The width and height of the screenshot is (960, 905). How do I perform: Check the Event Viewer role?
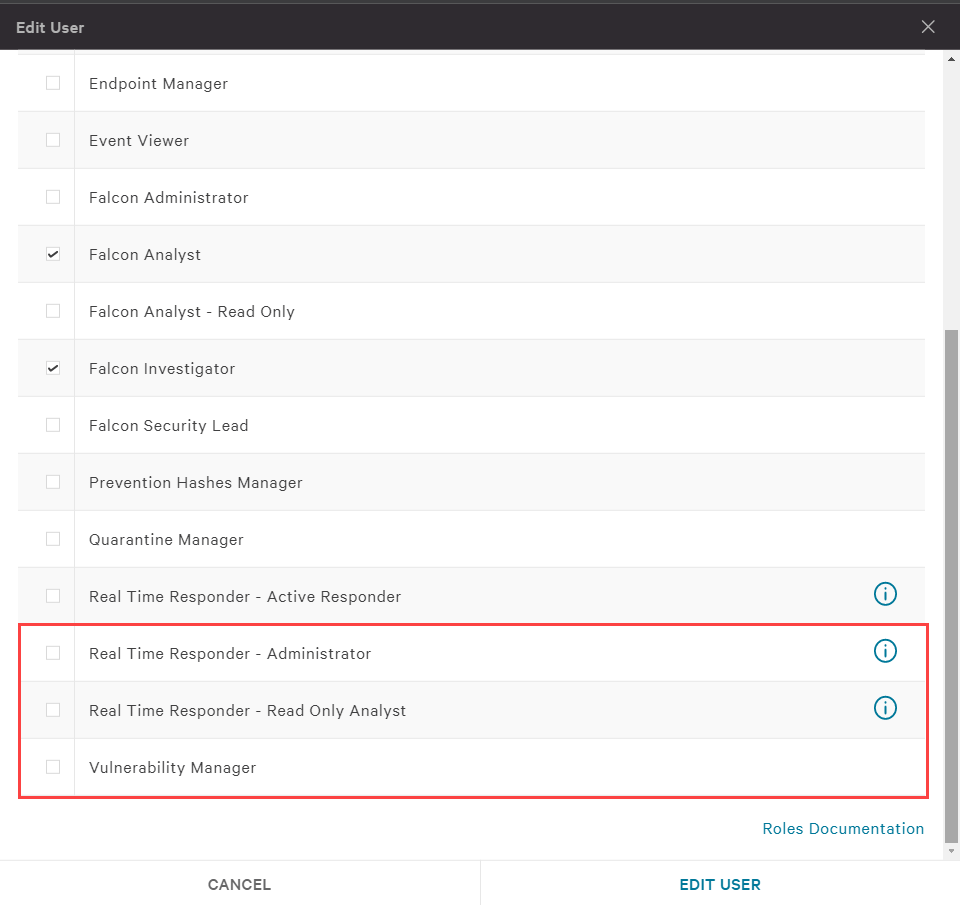(53, 140)
